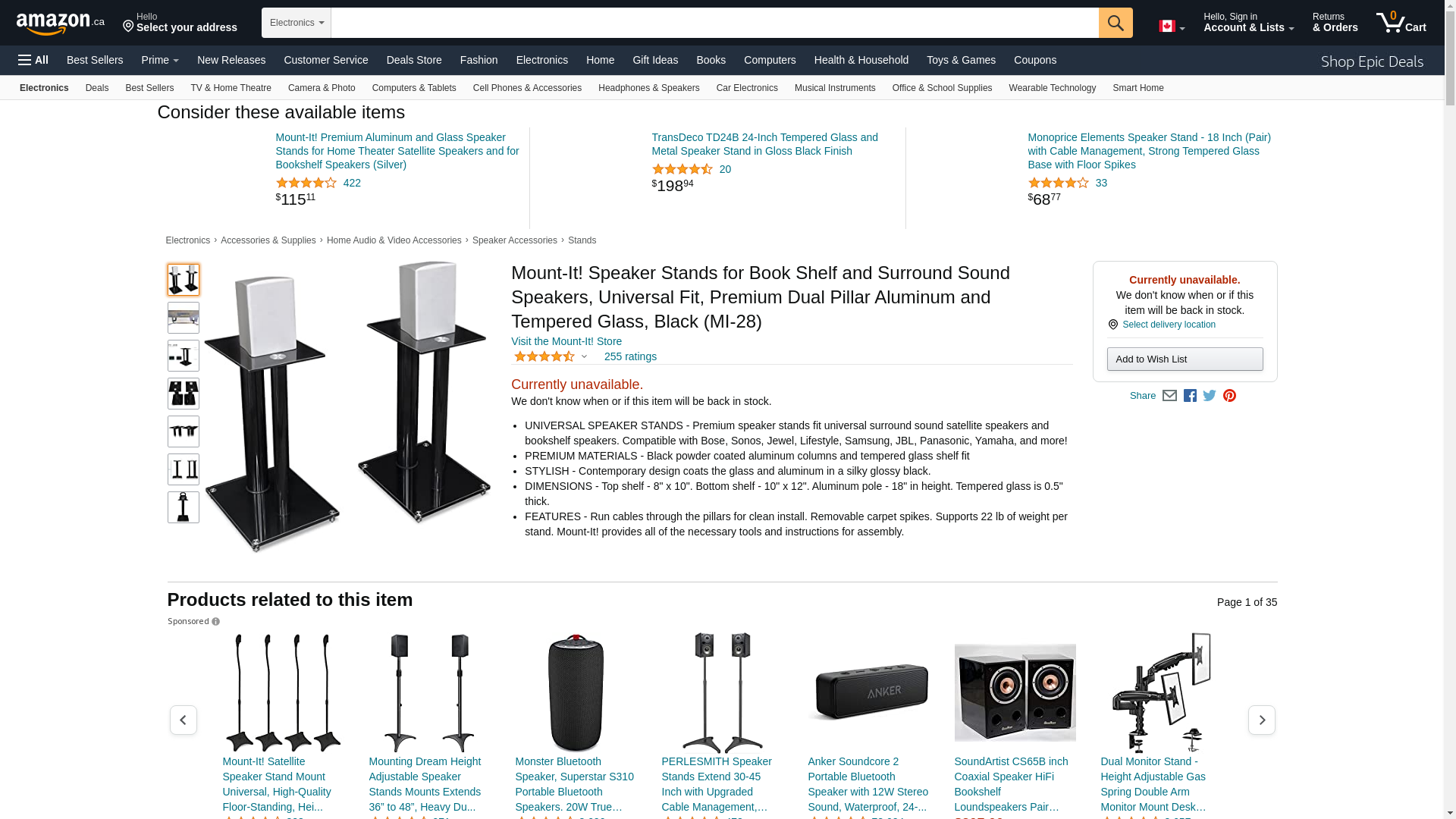Select Headphones & Speakers subcategory
This screenshot has height=819, width=1456.
coord(648,88)
